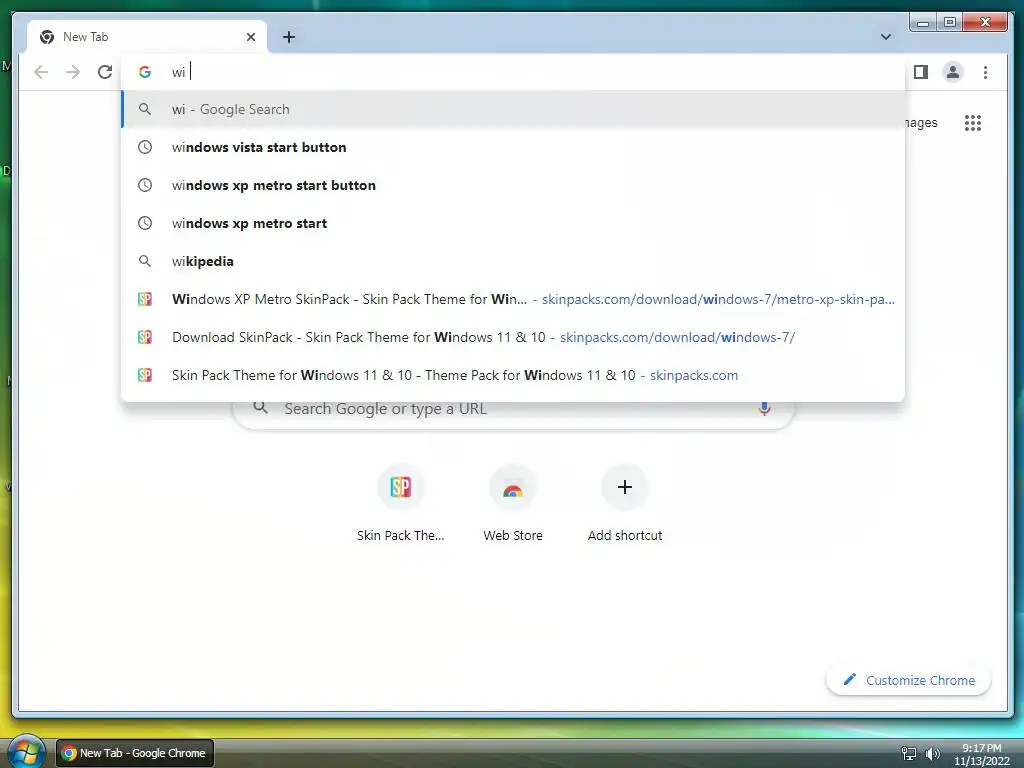Click the magnifier icon in page search box
The width and height of the screenshot is (1024, 768).
click(261, 408)
